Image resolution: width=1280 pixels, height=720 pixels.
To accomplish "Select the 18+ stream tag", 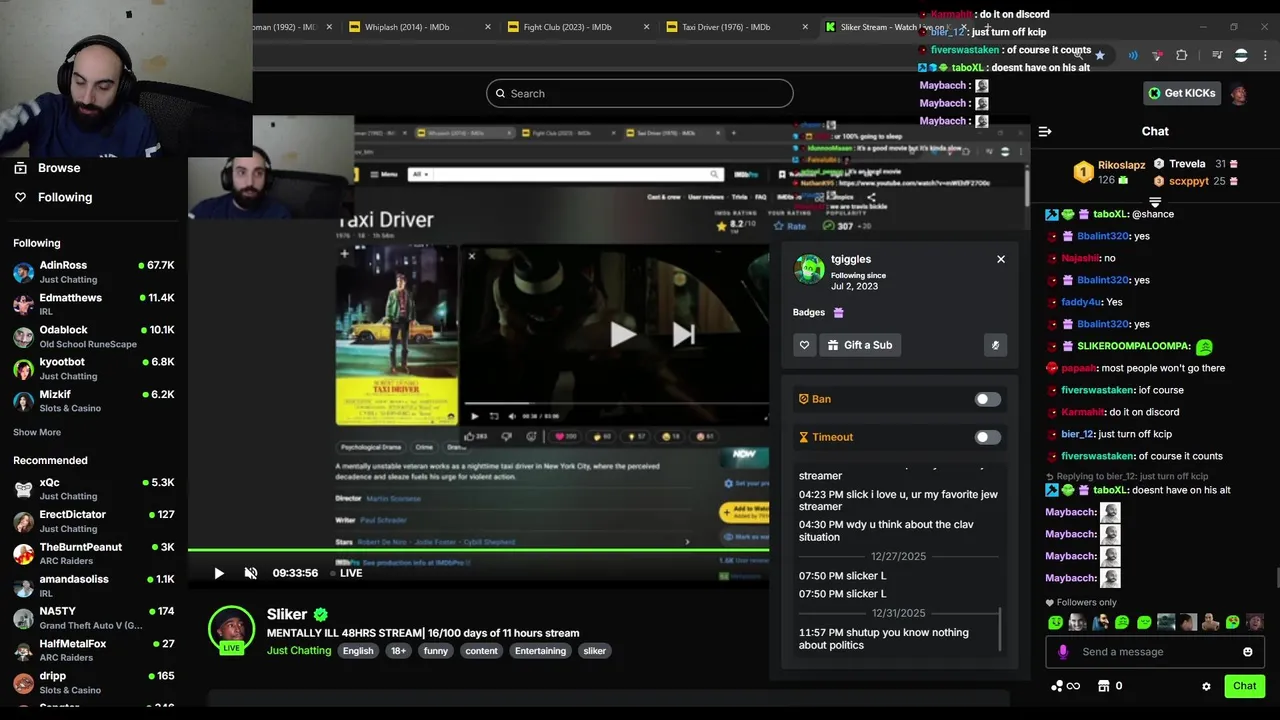I will (x=398, y=651).
